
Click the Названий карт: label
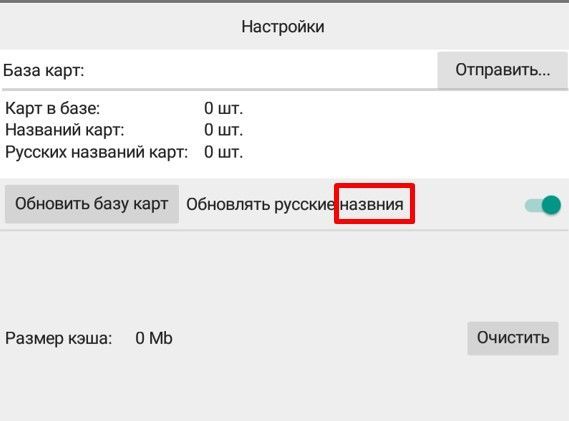pos(65,130)
